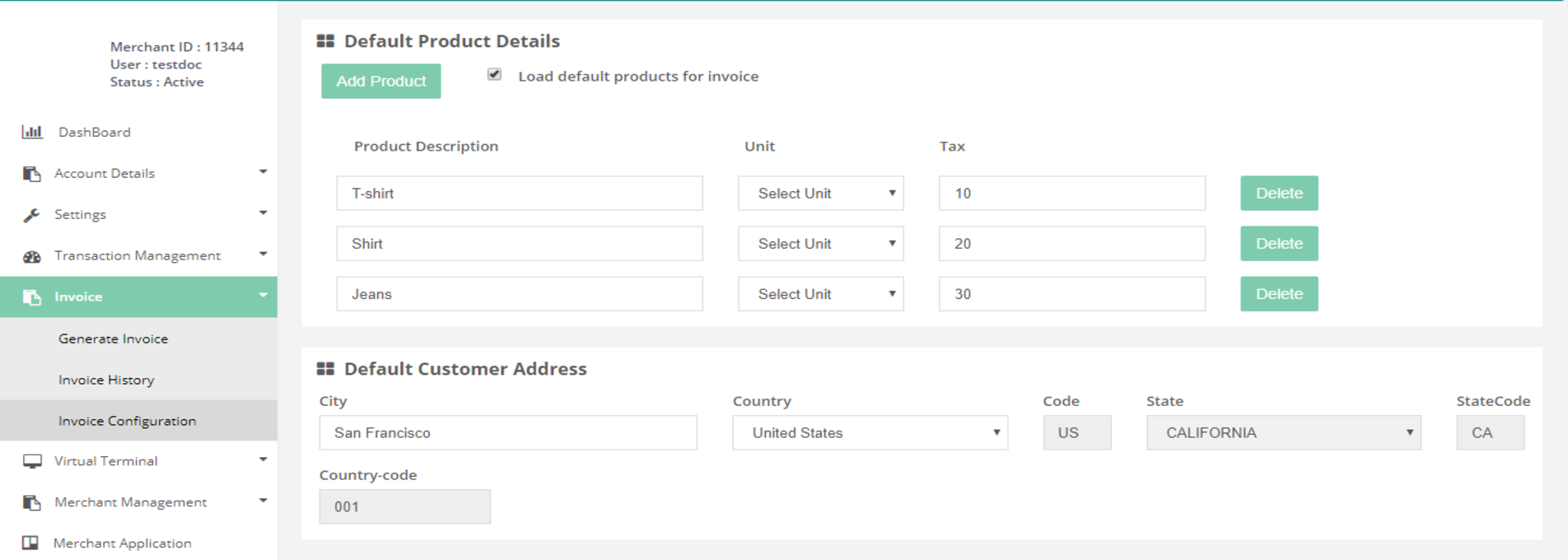Open the Country dropdown showing United States
The width and height of the screenshot is (1568, 560).
(x=870, y=433)
